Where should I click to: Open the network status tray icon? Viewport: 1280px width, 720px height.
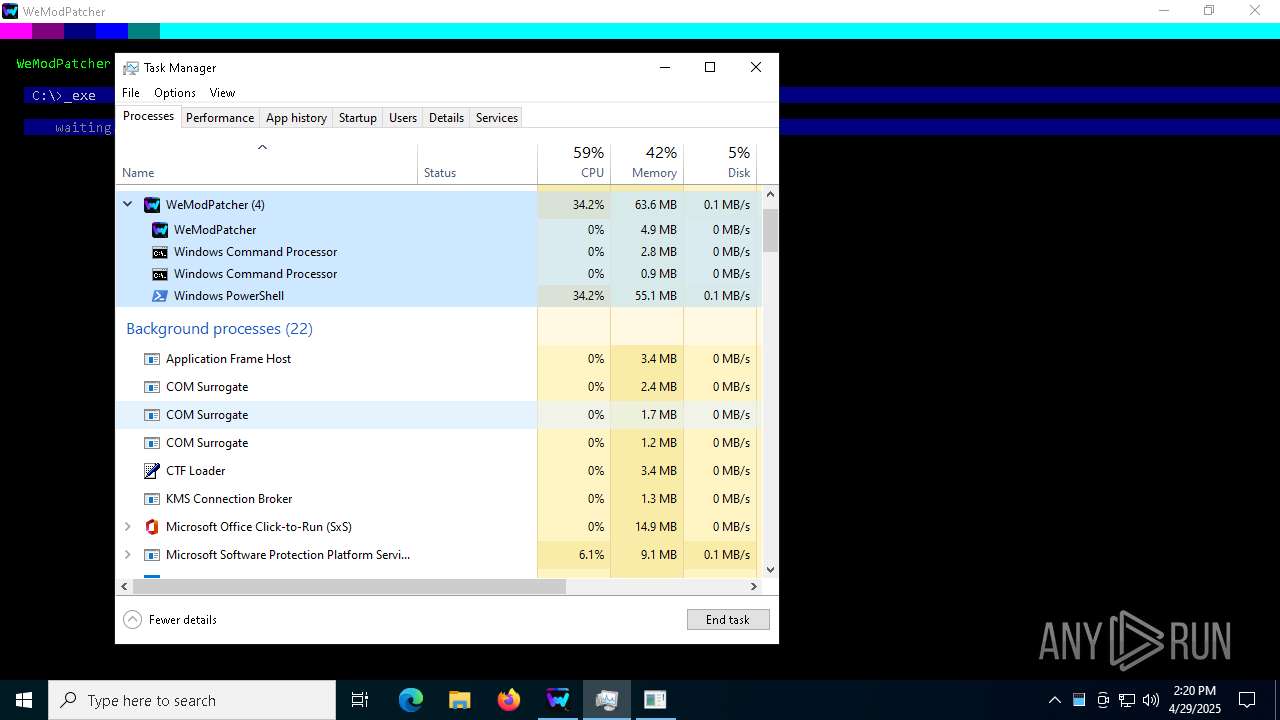point(1127,700)
